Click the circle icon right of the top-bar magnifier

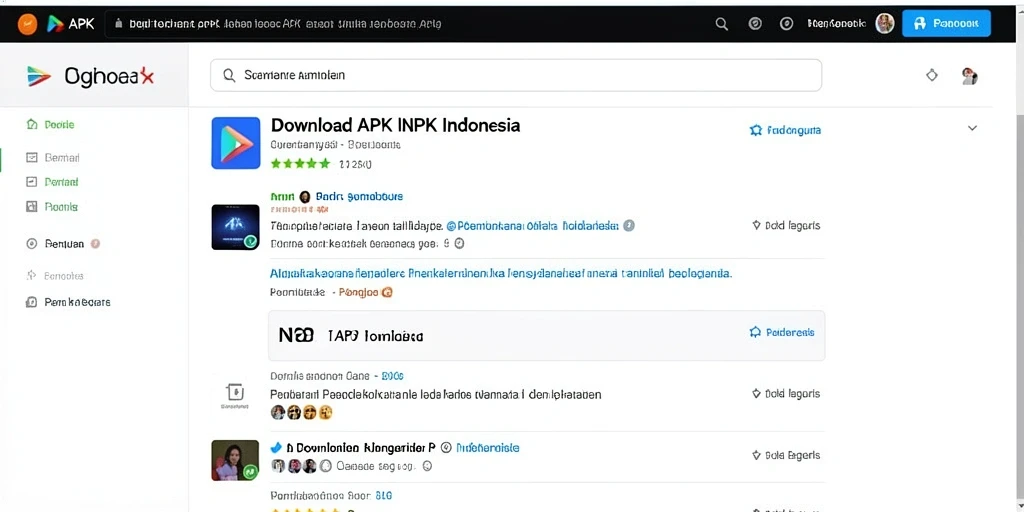(755, 24)
